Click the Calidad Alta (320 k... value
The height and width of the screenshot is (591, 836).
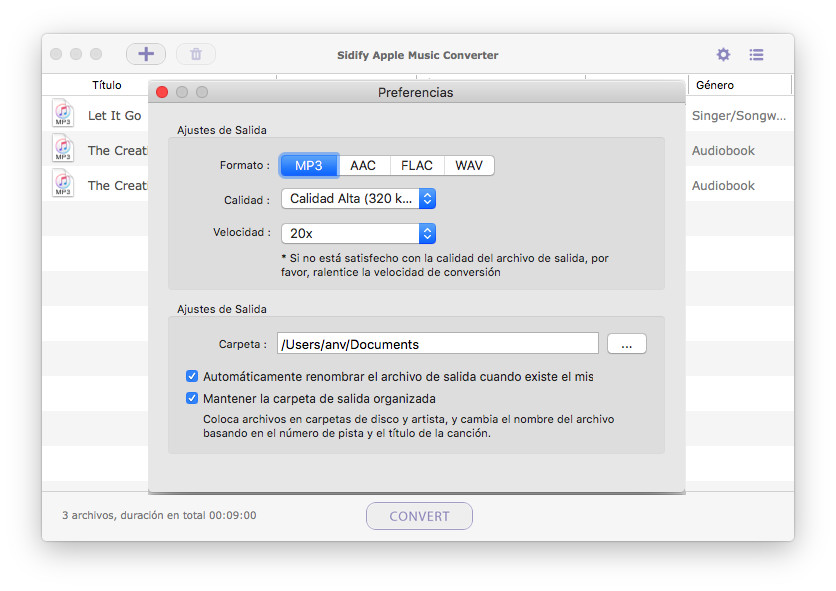click(x=351, y=198)
